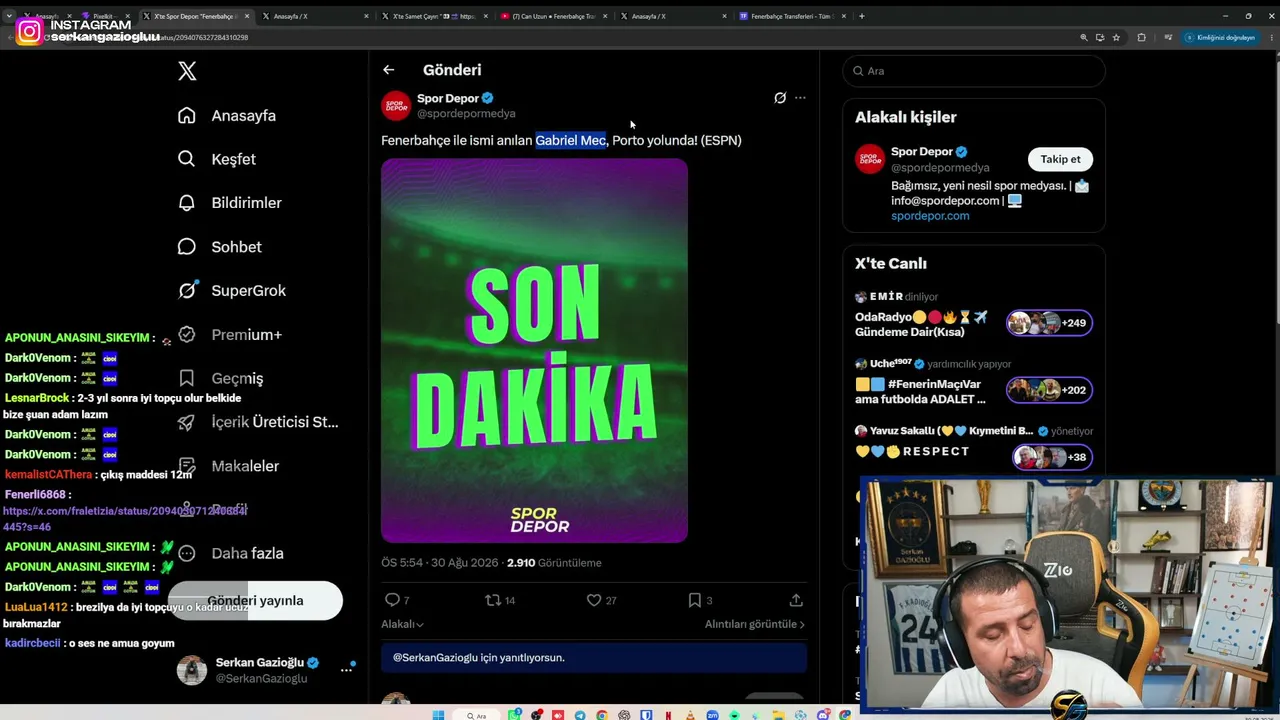
Task: Open Netflix from the taskbar
Action: pyautogui.click(x=668, y=715)
